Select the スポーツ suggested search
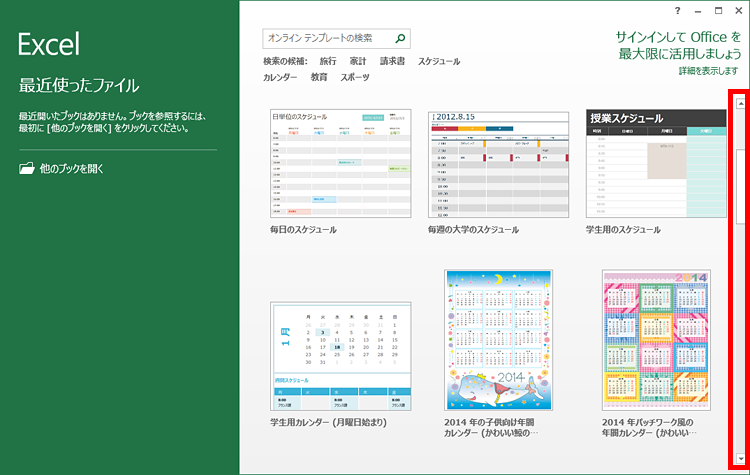Image resolution: width=750 pixels, height=475 pixels. coord(355,77)
